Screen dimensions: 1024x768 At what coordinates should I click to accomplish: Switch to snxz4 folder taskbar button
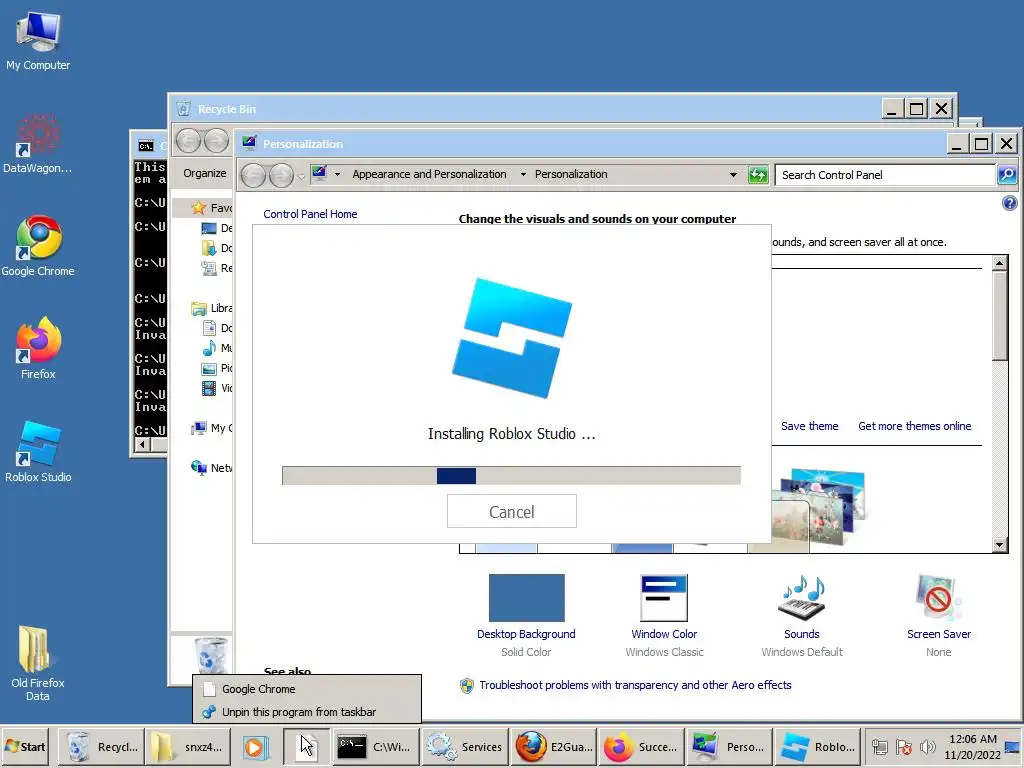188,746
